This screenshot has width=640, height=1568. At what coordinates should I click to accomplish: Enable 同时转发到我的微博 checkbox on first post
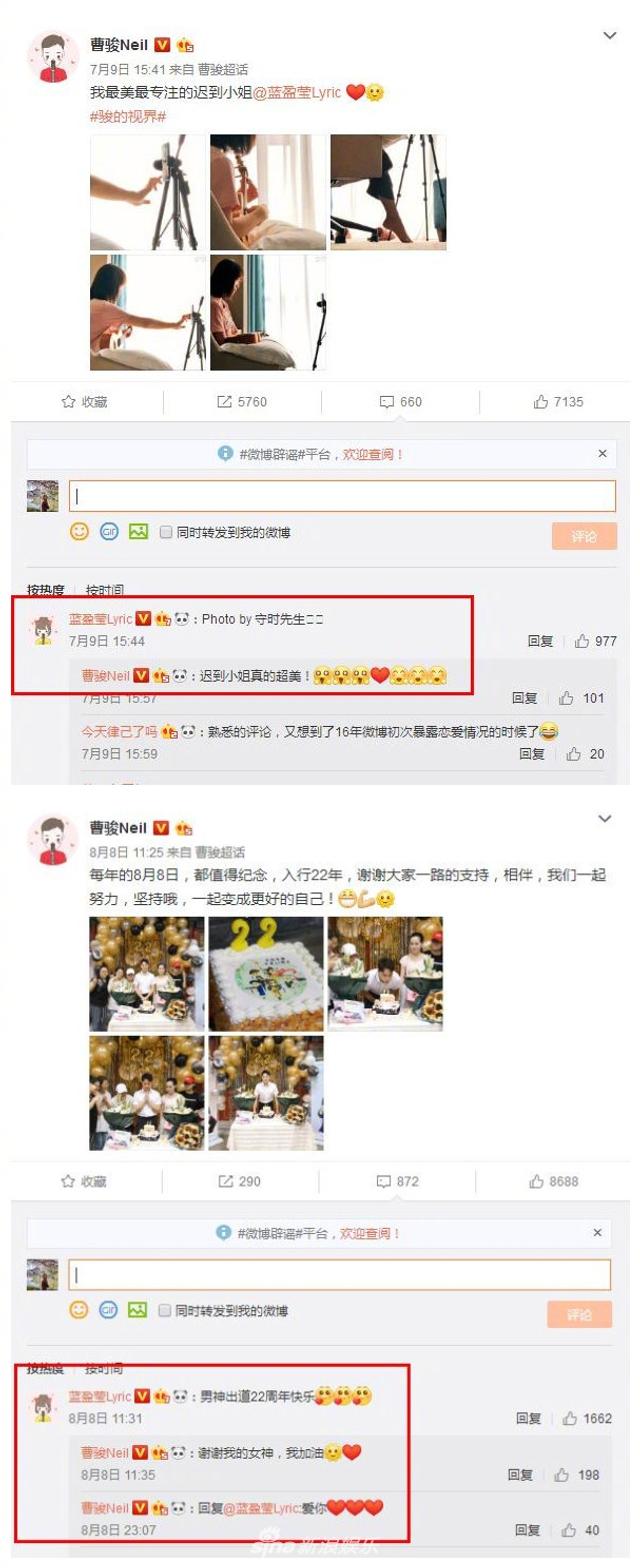pos(167,533)
